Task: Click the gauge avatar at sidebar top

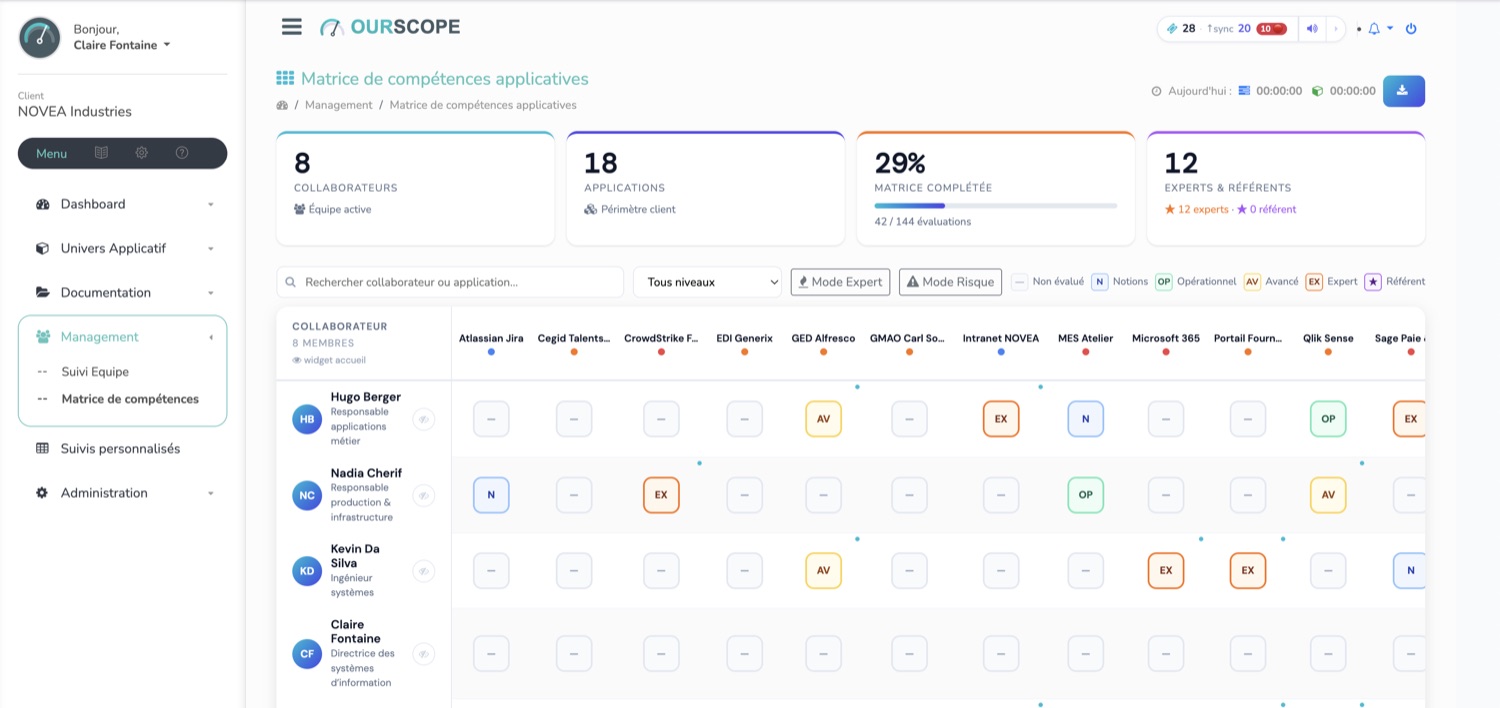Action: [40, 38]
